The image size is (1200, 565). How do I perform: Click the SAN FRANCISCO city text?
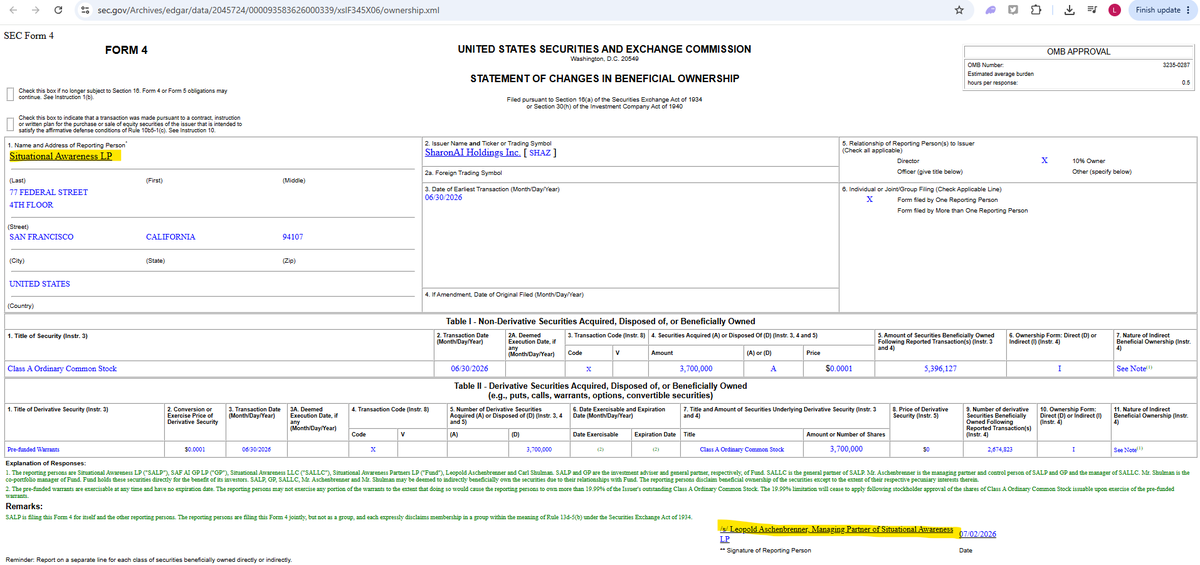(41, 237)
